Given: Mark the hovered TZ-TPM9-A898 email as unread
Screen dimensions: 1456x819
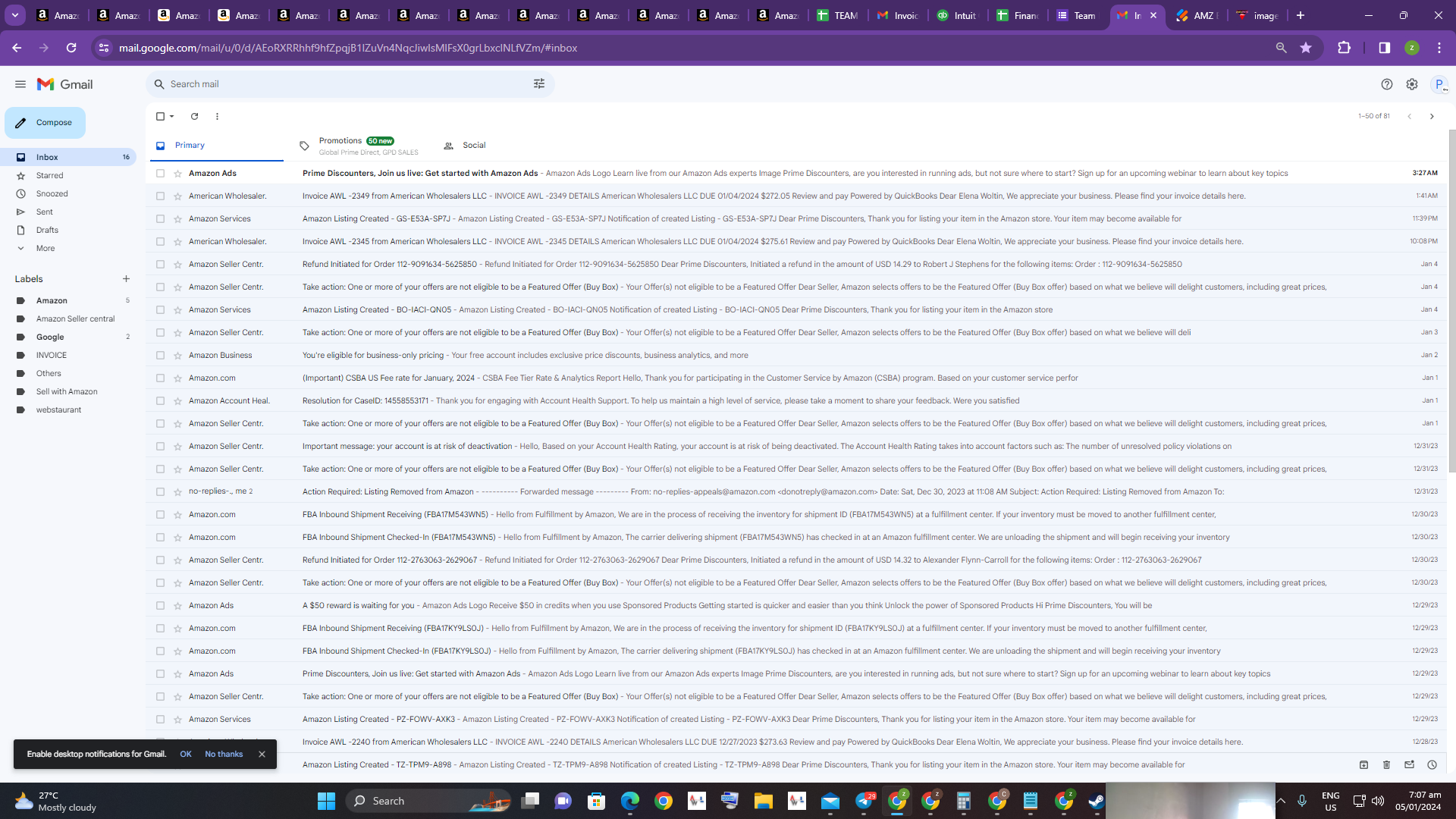Looking at the screenshot, I should 1409,764.
